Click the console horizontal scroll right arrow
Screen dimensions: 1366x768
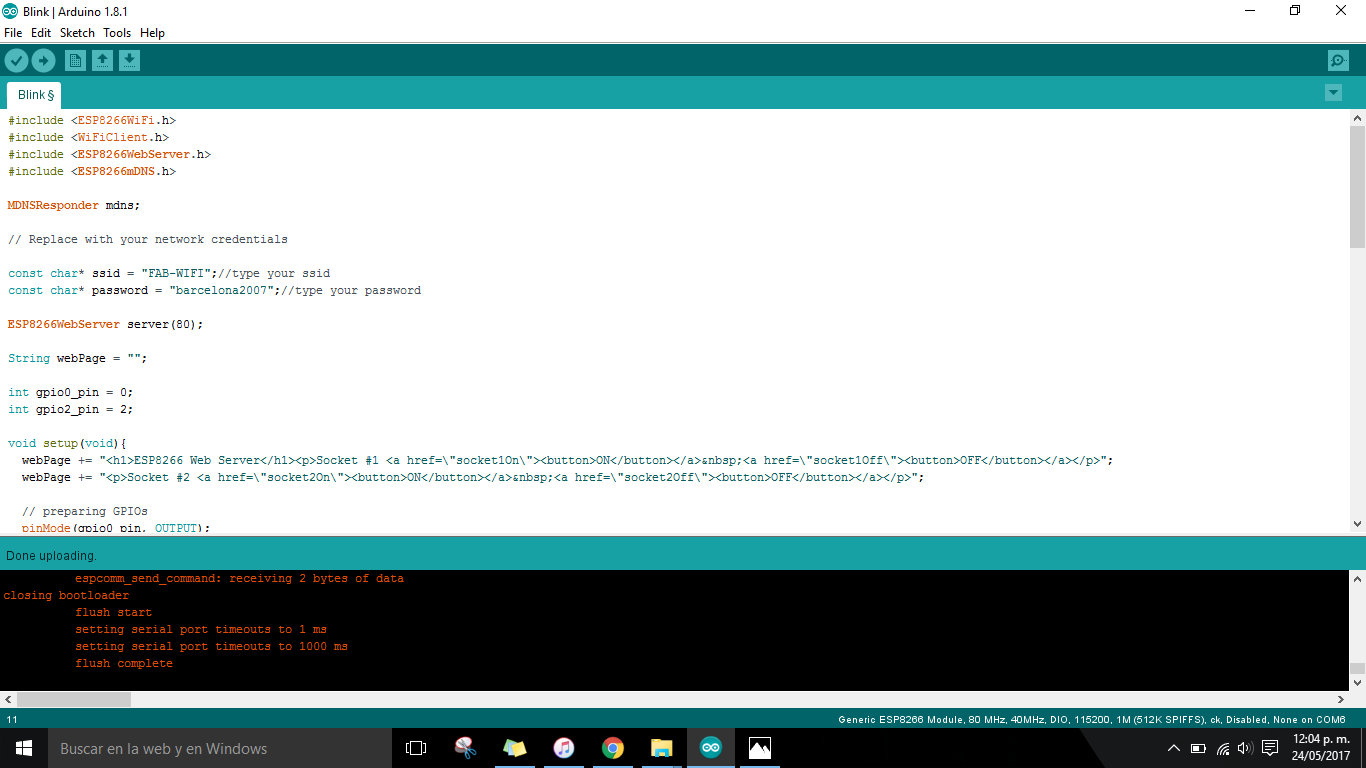tap(1341, 700)
